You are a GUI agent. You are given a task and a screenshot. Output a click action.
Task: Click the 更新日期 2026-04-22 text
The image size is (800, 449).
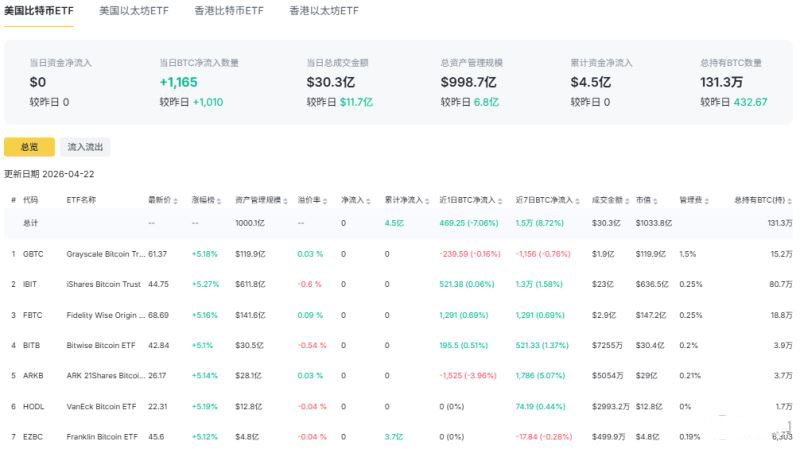[x=49, y=174]
